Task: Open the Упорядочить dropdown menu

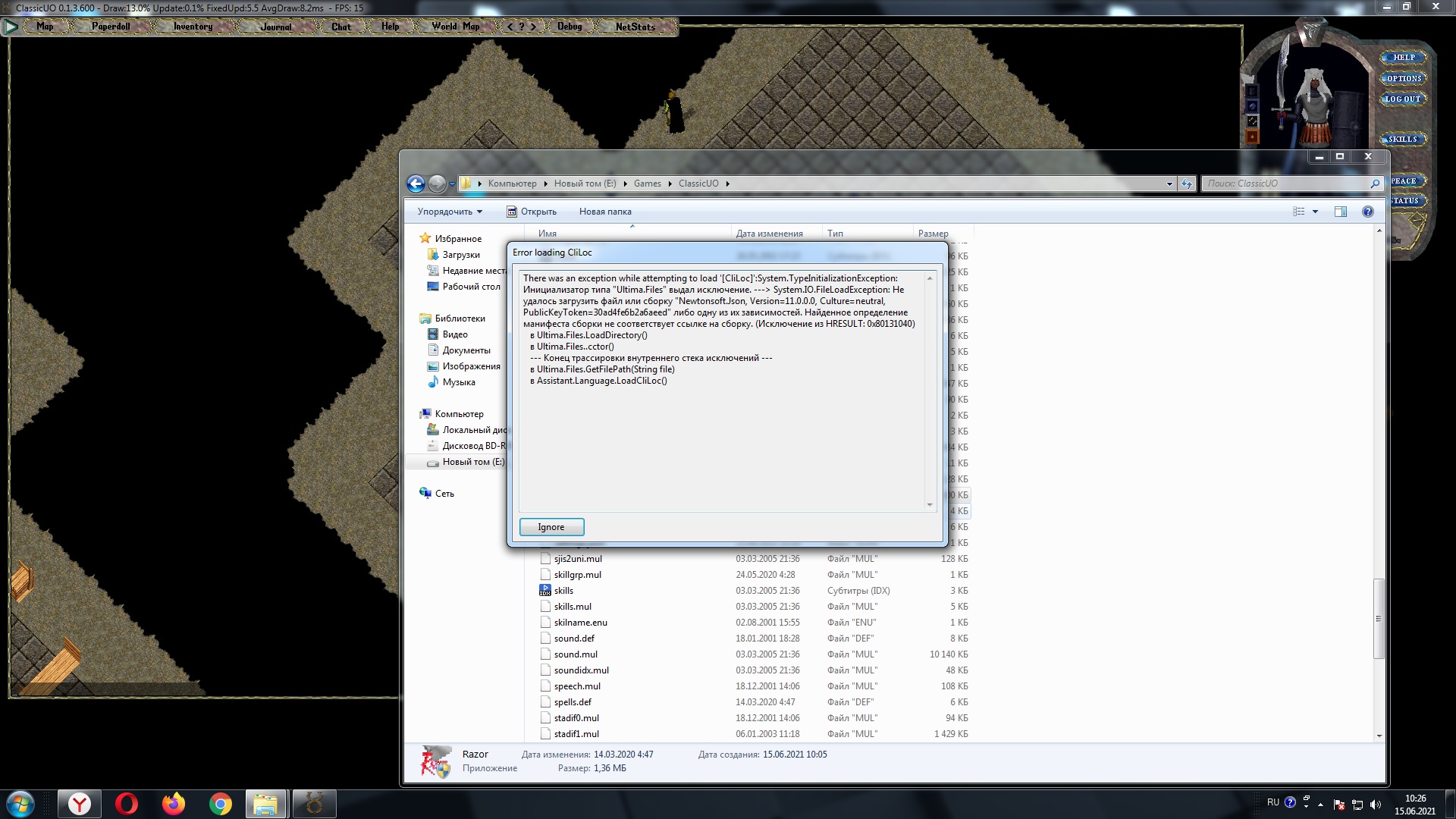Action: 450,212
